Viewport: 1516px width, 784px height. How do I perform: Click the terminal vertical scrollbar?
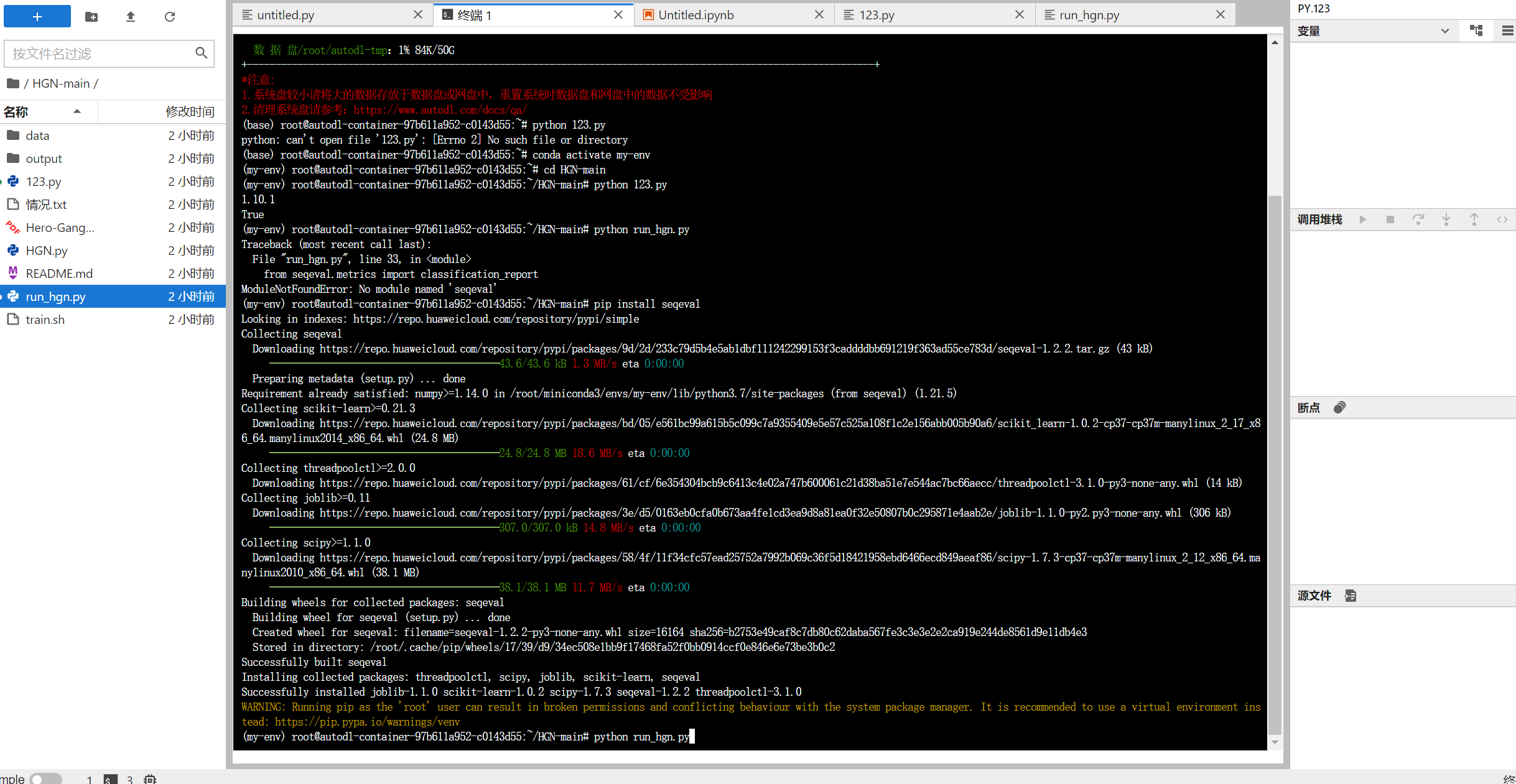1275,466
